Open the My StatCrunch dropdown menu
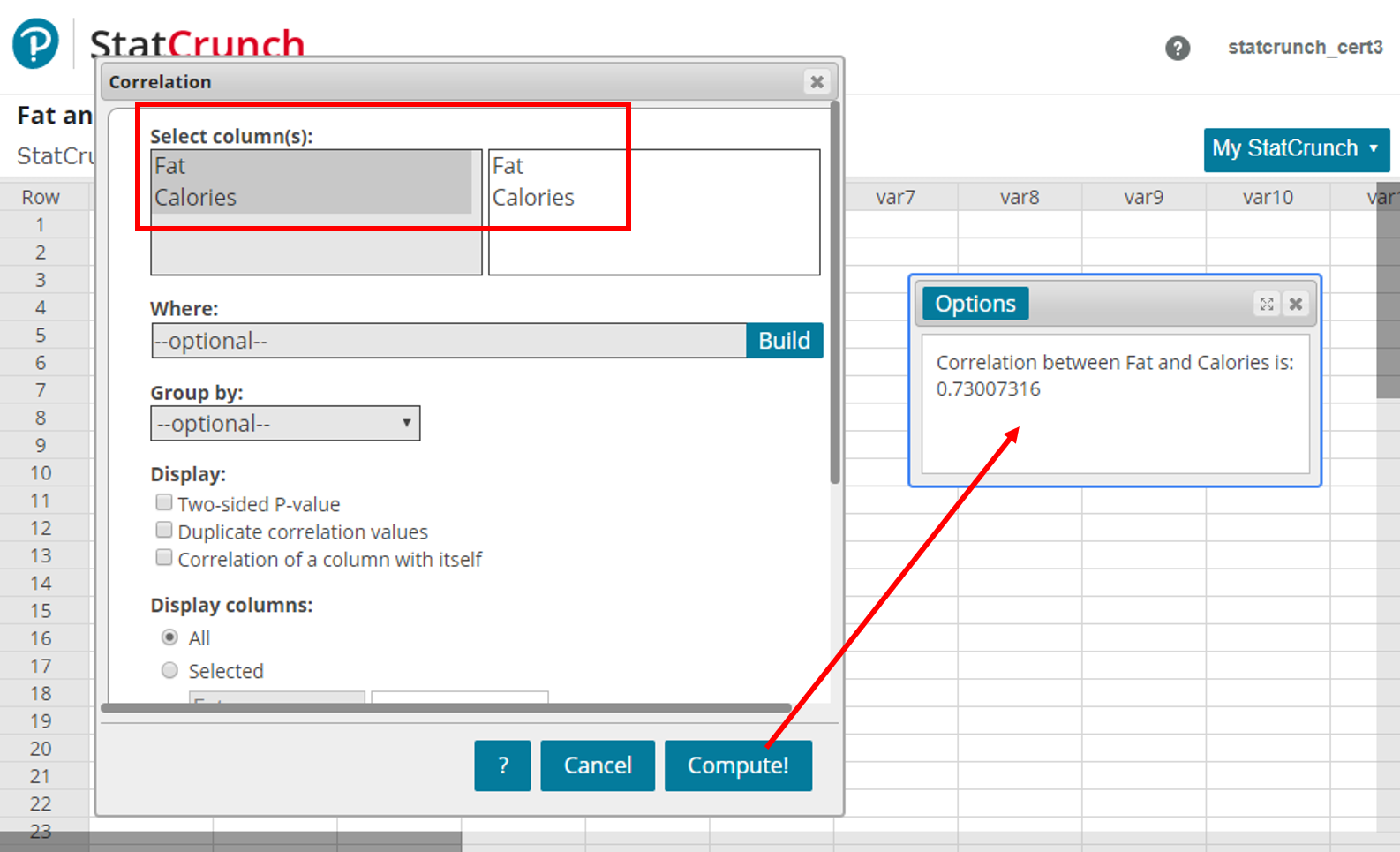This screenshot has width=1400, height=852. (x=1296, y=149)
